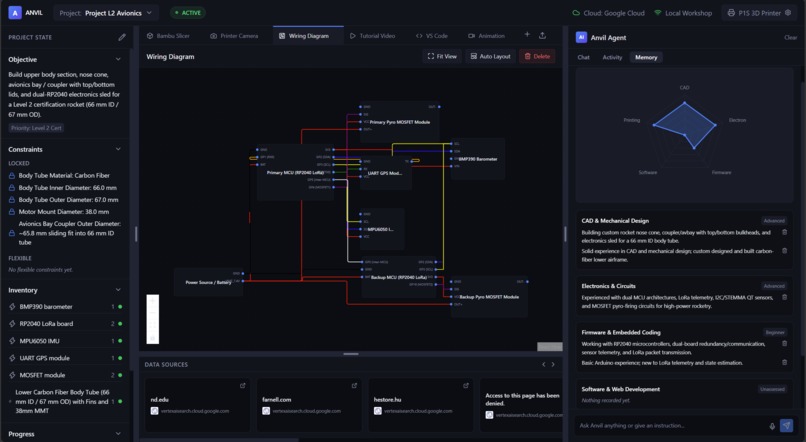806x442 pixels.
Task: Collapse the Objective section
Action: tap(118, 59)
